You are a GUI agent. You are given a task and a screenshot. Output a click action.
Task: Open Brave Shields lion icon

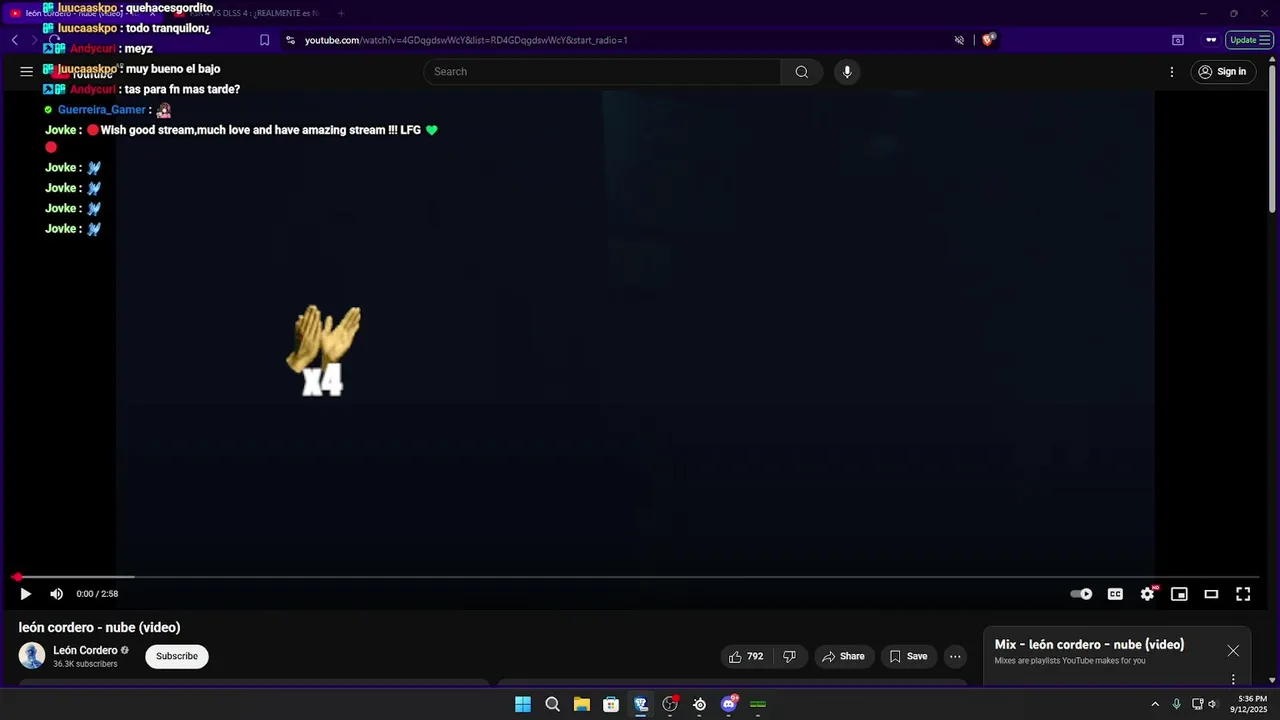click(x=989, y=40)
